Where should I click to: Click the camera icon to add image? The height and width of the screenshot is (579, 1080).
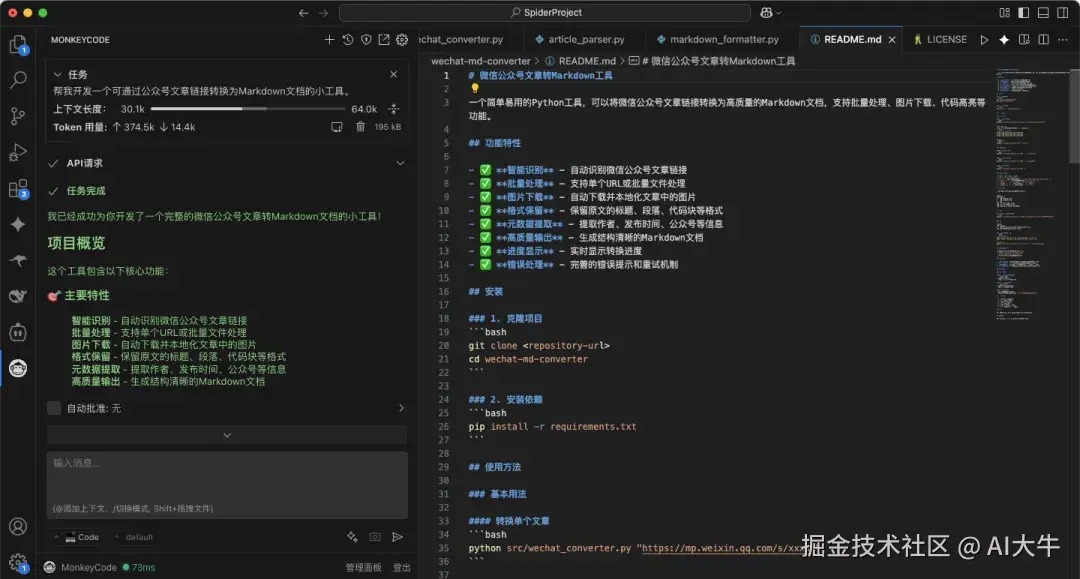[375, 537]
